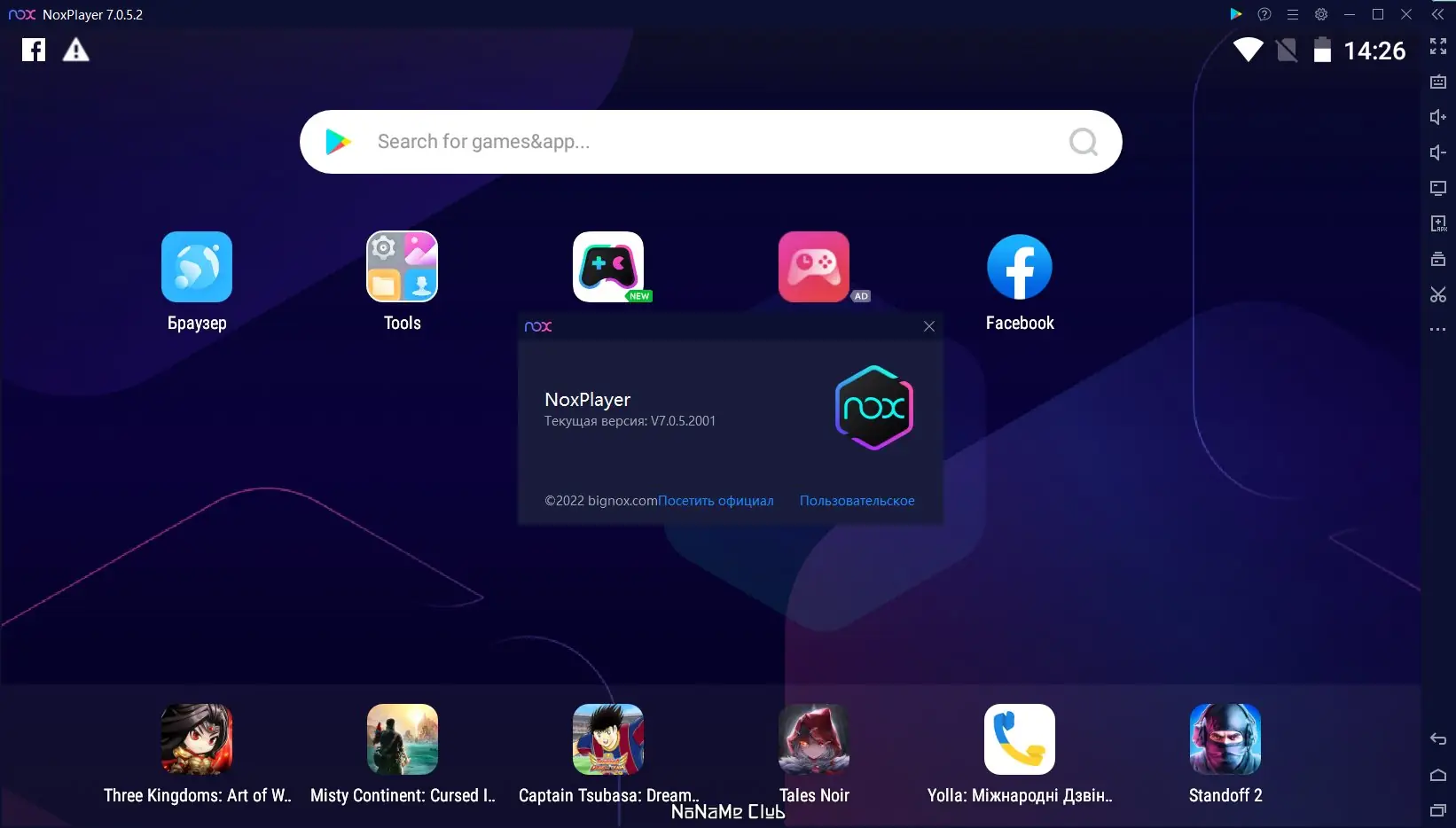Open Three Kingdoms: Art of War game
Screen dimensions: 1456x828
[x=197, y=739]
